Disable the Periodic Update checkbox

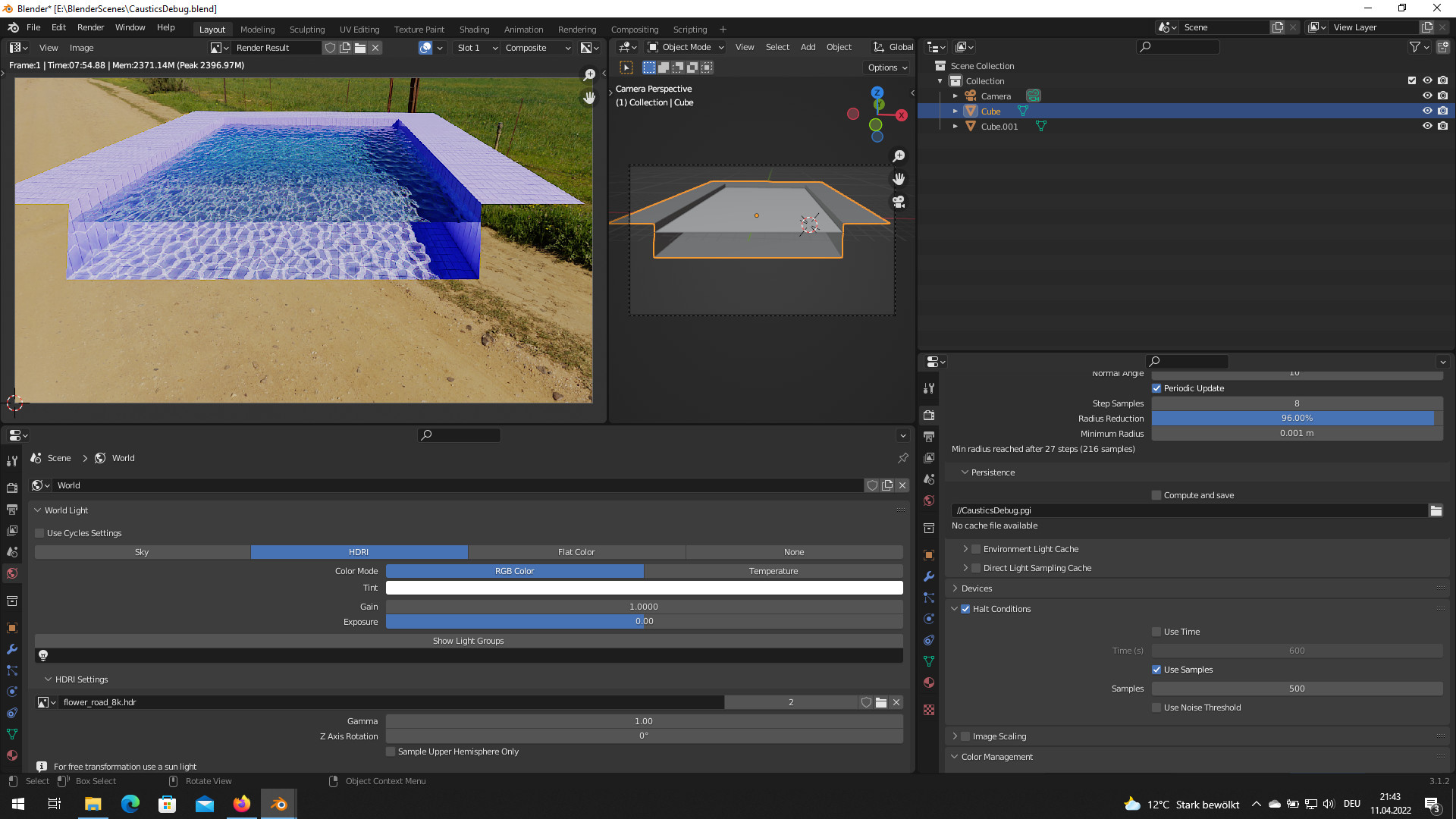(1156, 388)
